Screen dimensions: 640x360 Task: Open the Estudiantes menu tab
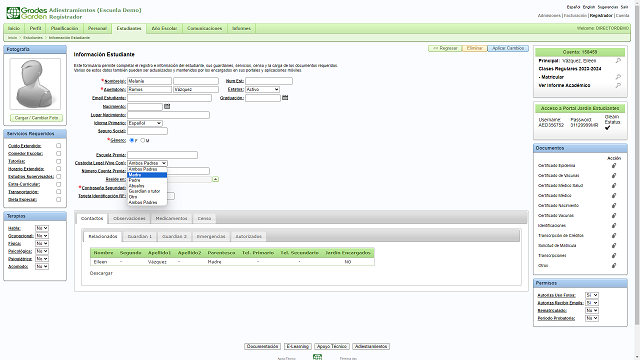click(x=129, y=28)
